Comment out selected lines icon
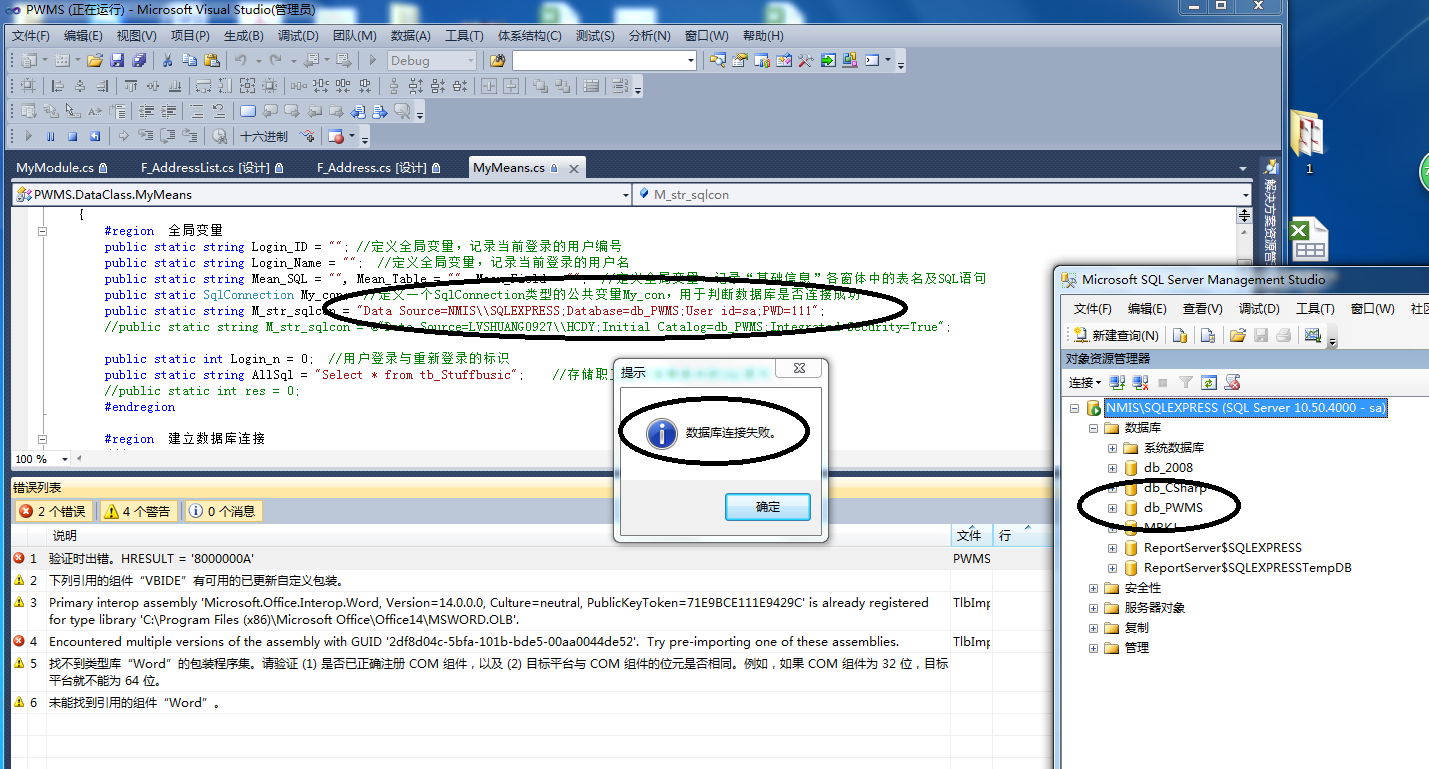Screen dimensions: 1429x769 pyautogui.click(x=197, y=112)
